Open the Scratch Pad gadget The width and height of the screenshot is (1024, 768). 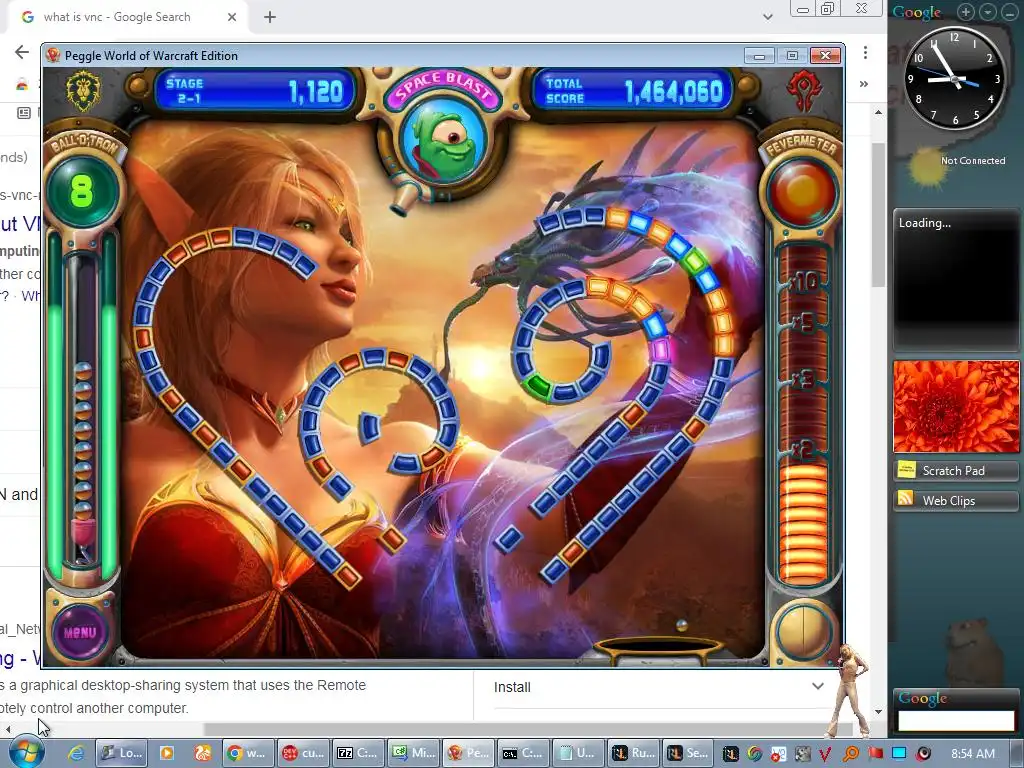[x=955, y=470]
